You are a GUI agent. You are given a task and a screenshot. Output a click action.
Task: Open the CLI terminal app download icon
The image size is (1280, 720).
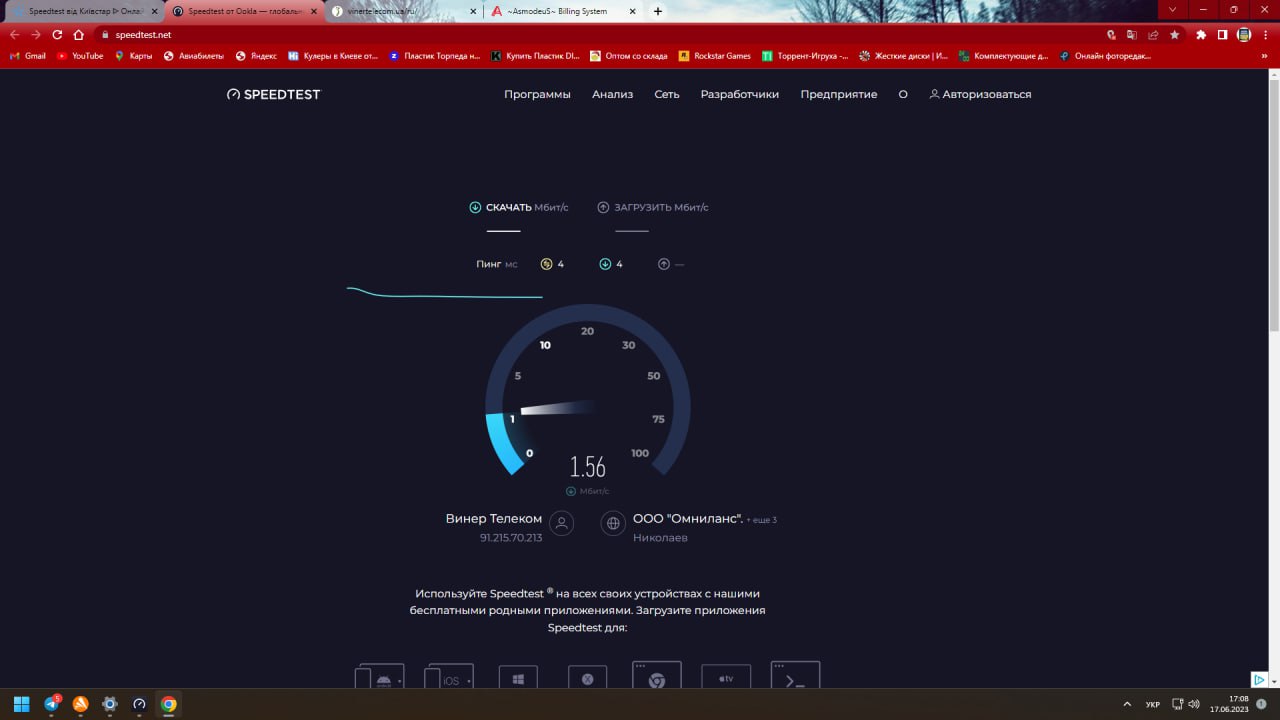click(x=795, y=675)
